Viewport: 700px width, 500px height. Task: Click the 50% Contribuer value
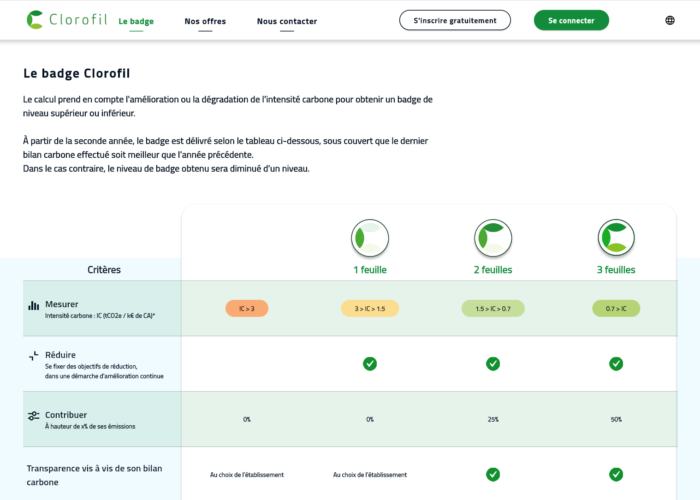click(x=616, y=419)
